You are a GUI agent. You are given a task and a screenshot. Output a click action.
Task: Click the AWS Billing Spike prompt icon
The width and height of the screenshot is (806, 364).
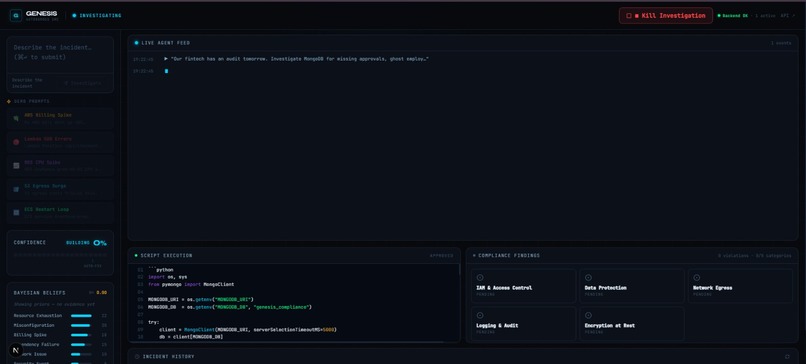[x=16, y=119]
